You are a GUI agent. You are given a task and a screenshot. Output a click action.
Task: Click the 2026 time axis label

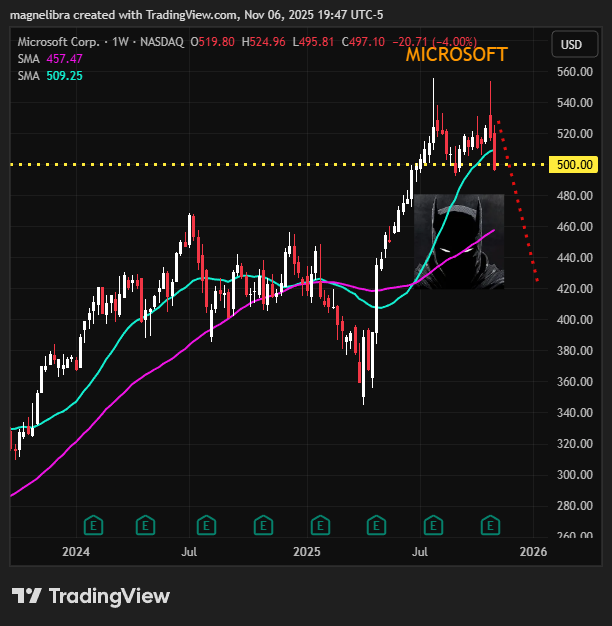click(533, 552)
